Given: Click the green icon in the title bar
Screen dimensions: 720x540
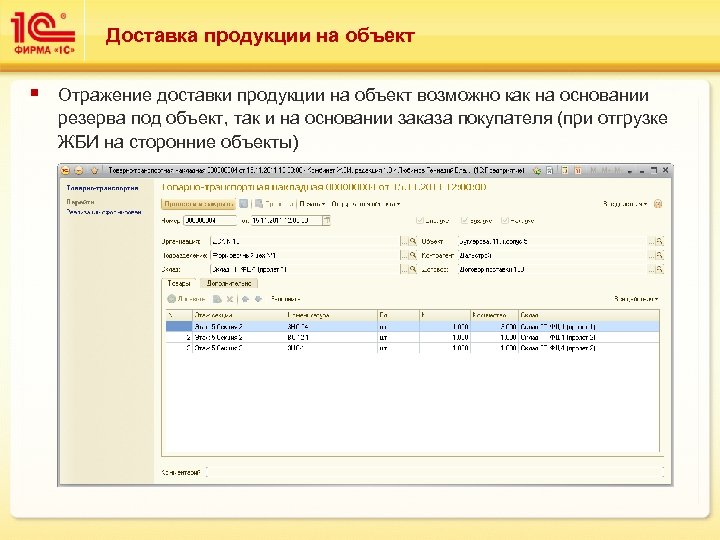Looking at the screenshot, I should [536, 170].
